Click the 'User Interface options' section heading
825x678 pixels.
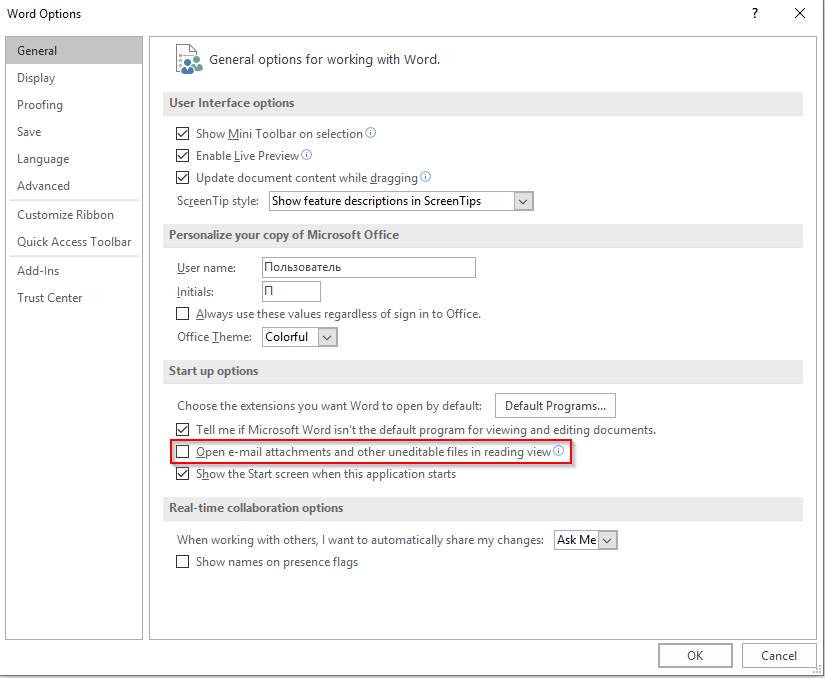232,103
